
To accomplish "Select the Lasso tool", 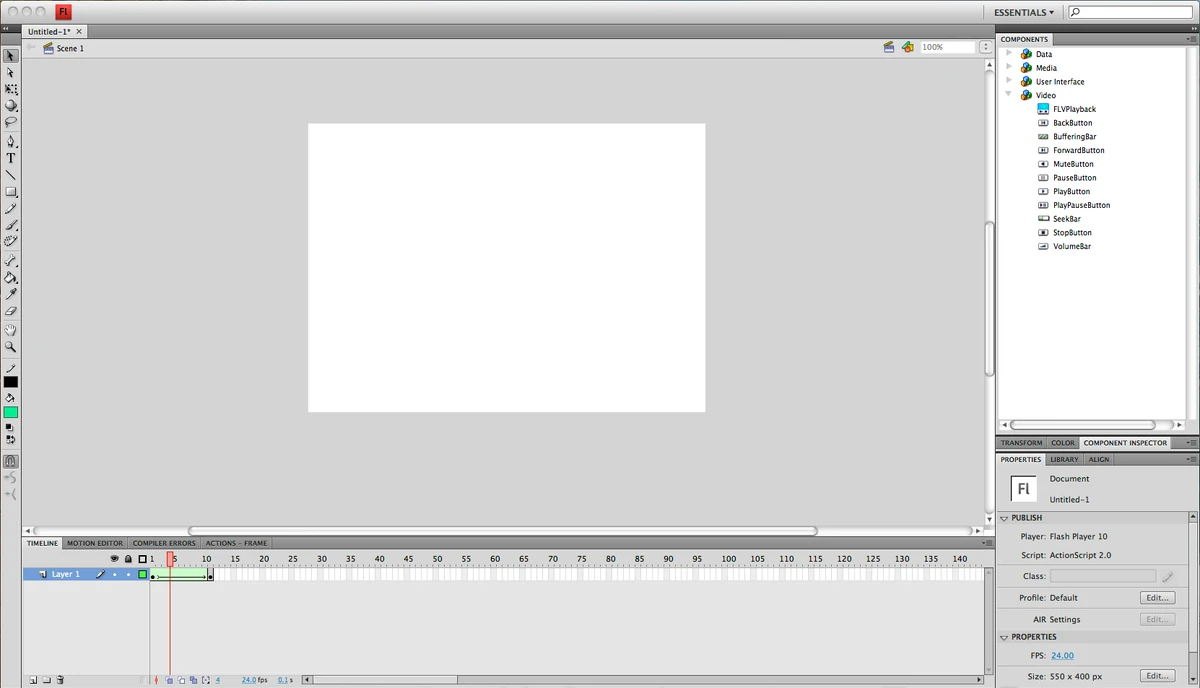I will pos(11,124).
